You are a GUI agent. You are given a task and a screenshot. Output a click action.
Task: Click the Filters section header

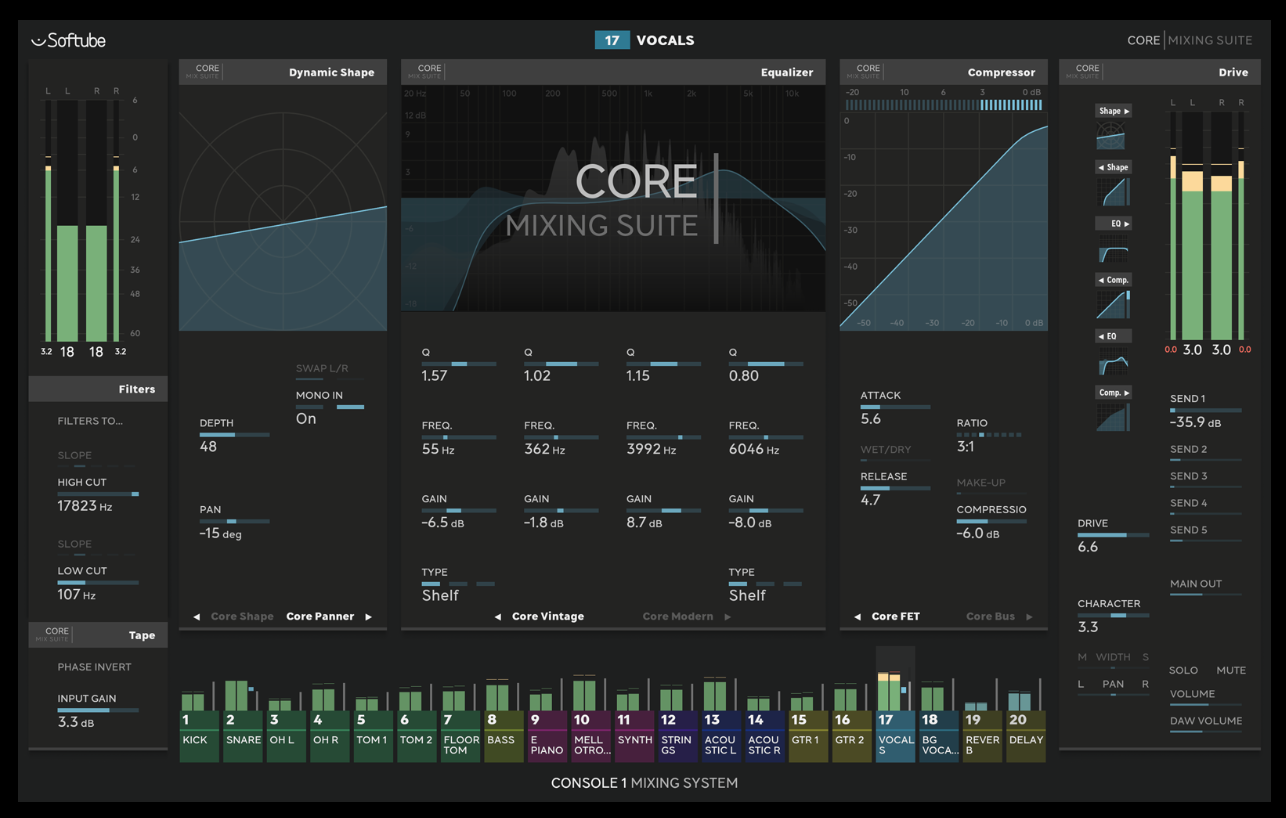point(98,389)
